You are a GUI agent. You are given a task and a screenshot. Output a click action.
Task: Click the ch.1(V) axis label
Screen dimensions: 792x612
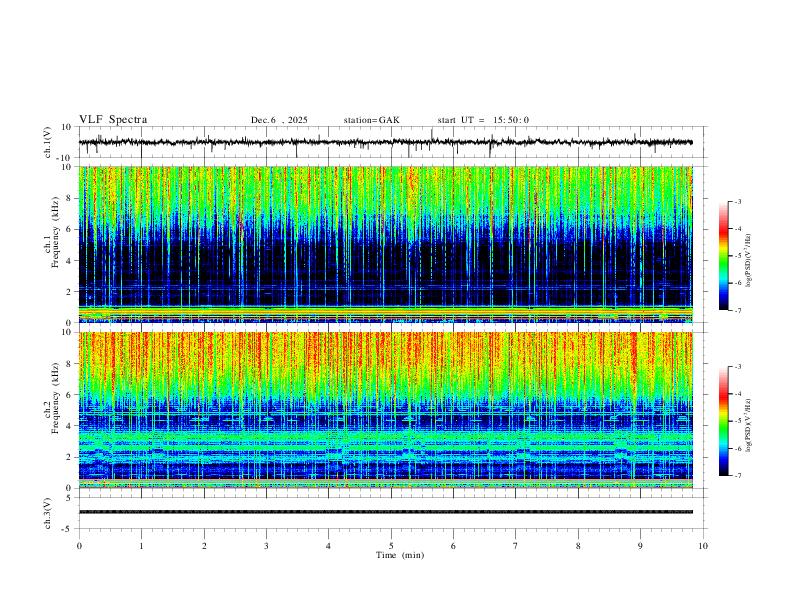pos(48,142)
